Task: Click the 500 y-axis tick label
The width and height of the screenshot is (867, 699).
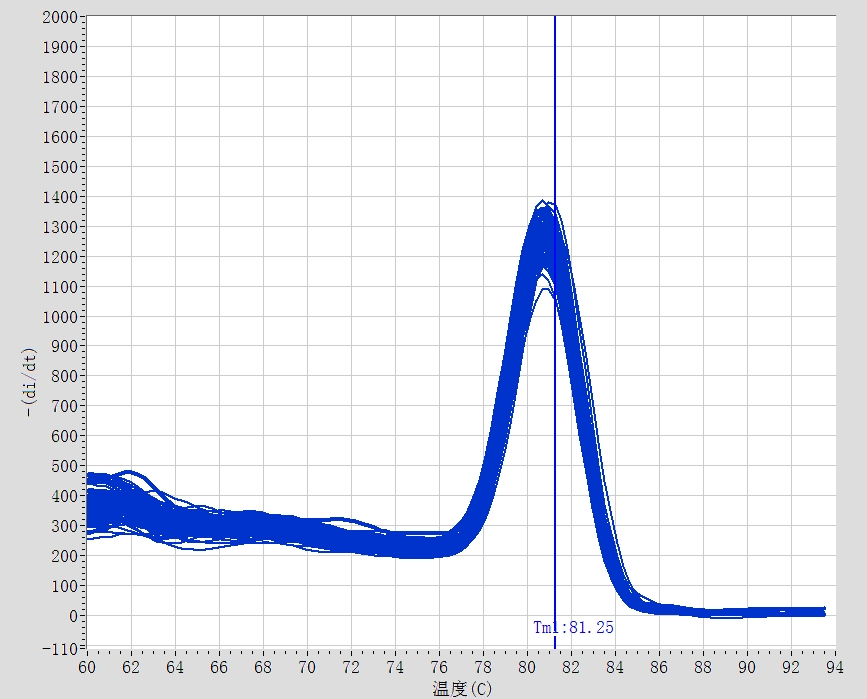Action: [x=66, y=467]
